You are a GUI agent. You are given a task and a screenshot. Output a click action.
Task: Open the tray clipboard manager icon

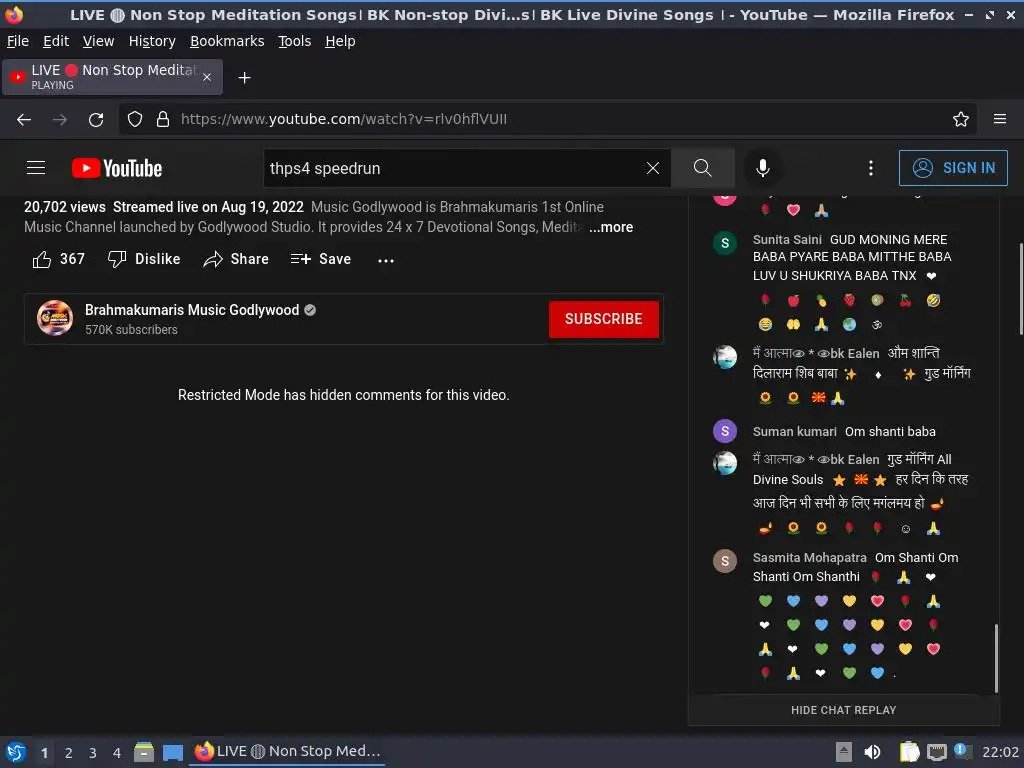click(909, 752)
